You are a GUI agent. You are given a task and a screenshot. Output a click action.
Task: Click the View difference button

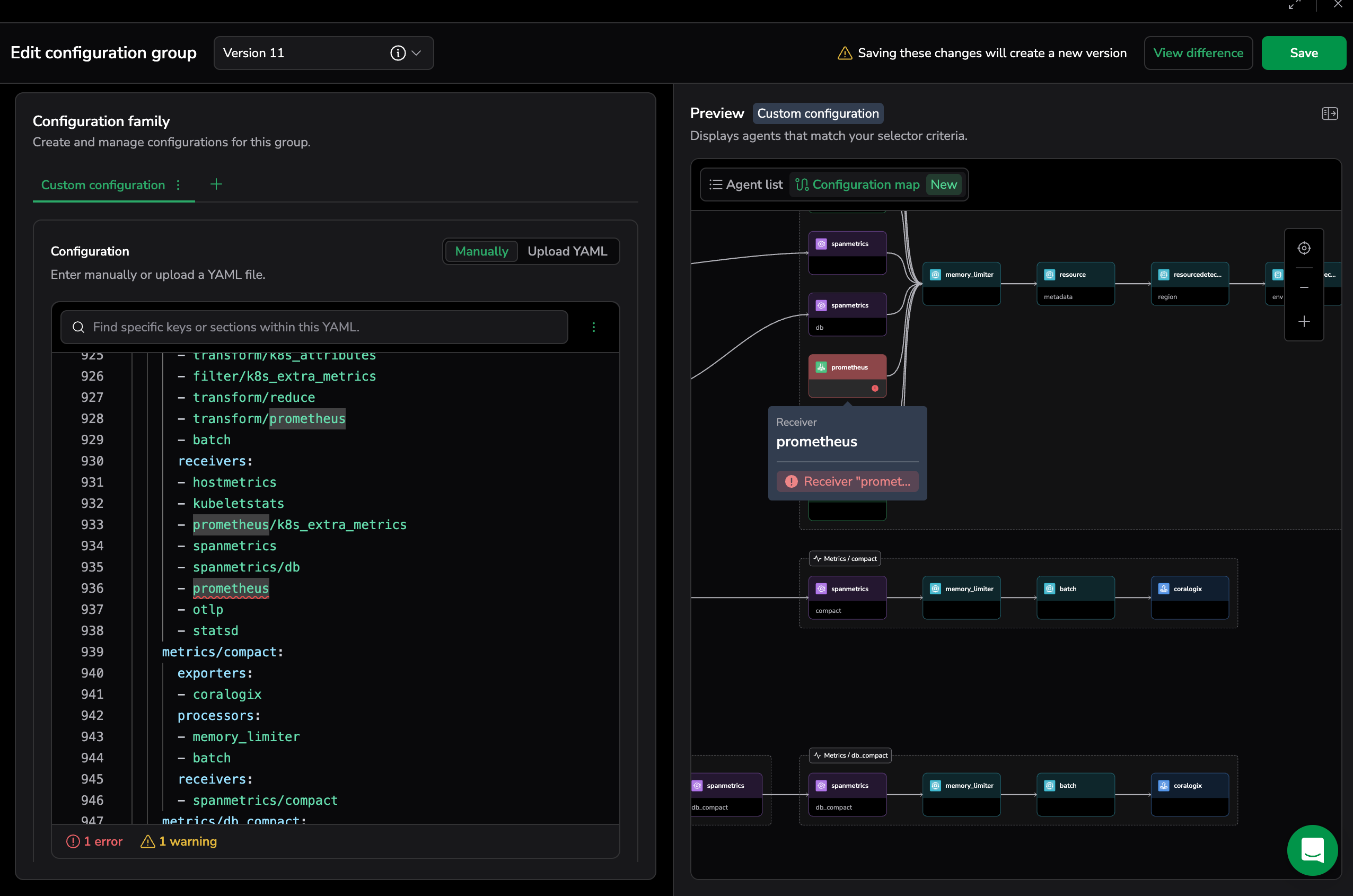pos(1198,53)
